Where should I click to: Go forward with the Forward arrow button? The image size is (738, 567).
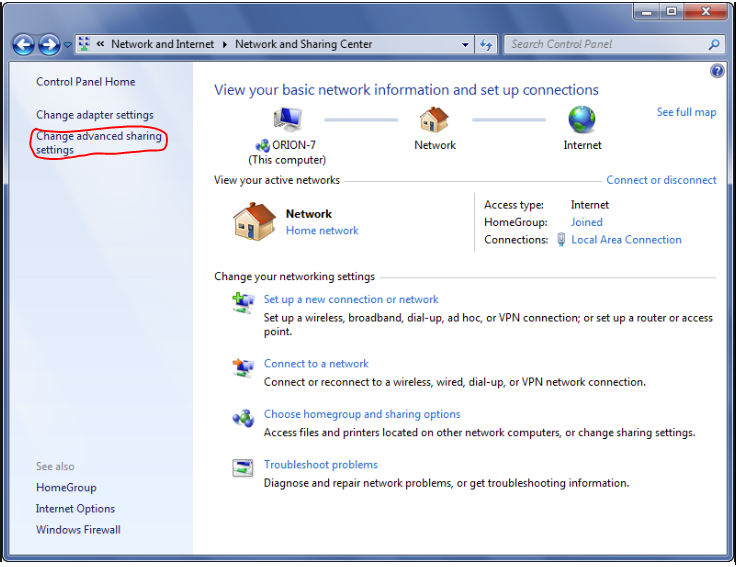coord(49,45)
